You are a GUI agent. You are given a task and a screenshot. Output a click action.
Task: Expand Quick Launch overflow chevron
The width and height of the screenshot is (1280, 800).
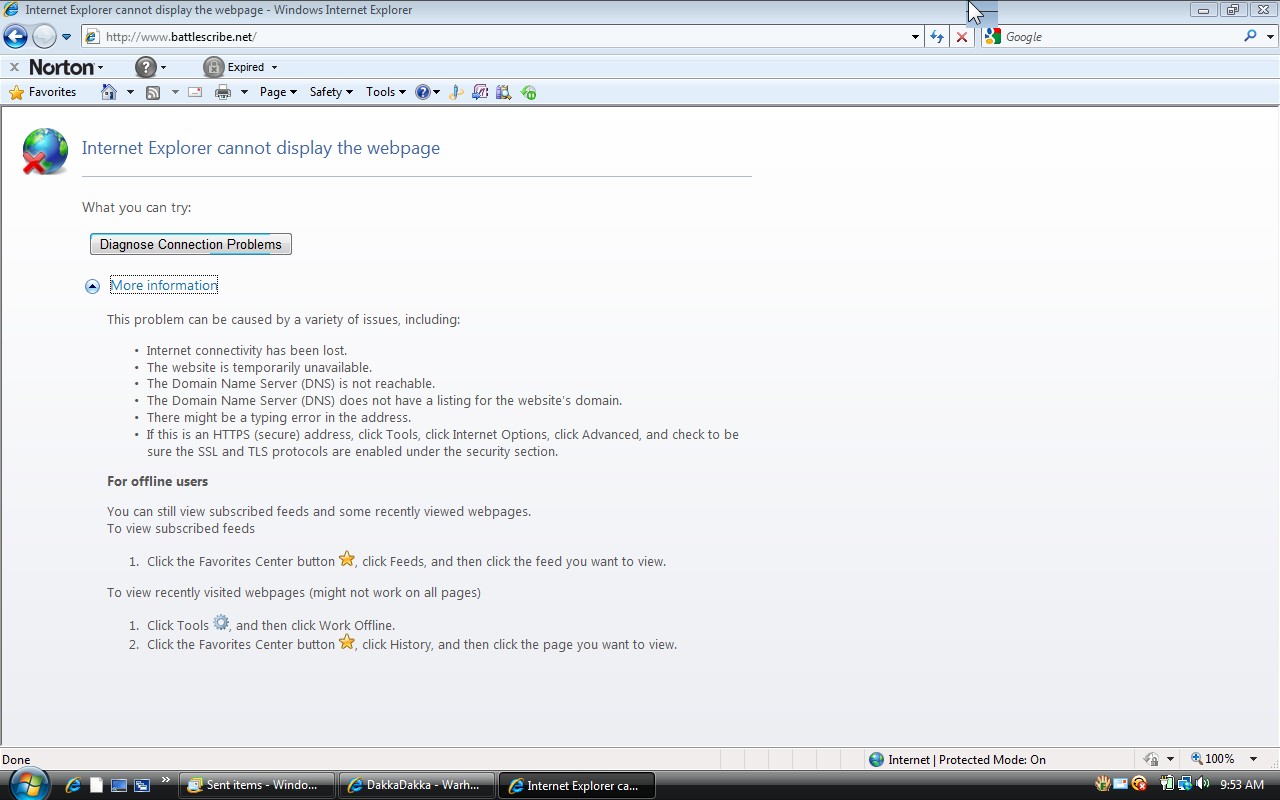tap(166, 781)
